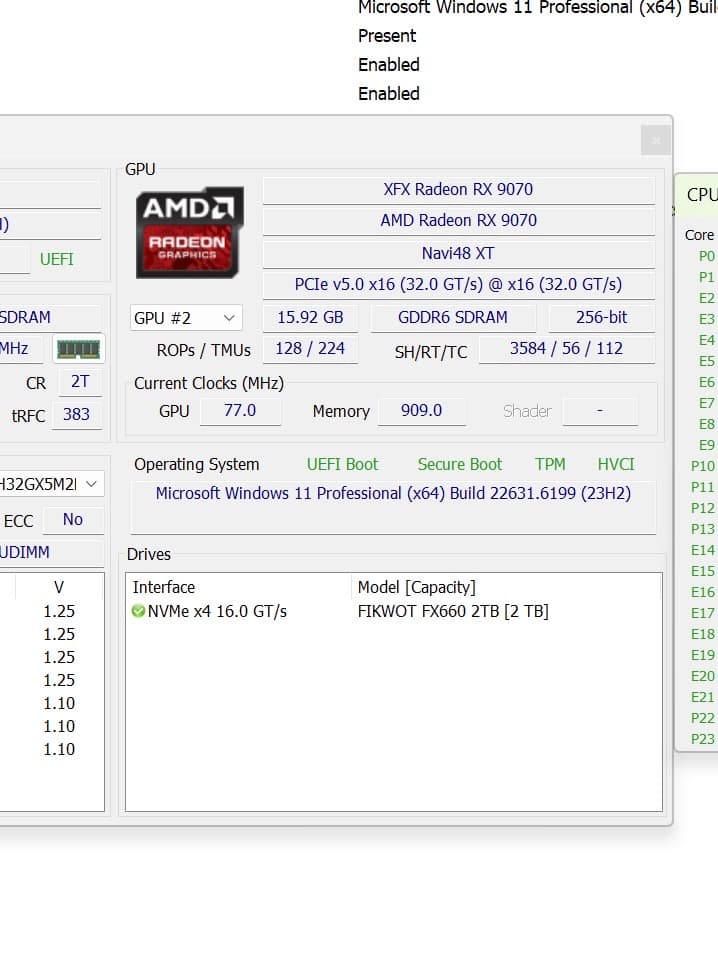Screen dimensions: 718x958
Task: Click core E14 in the CPU panel
Action: 703,550
